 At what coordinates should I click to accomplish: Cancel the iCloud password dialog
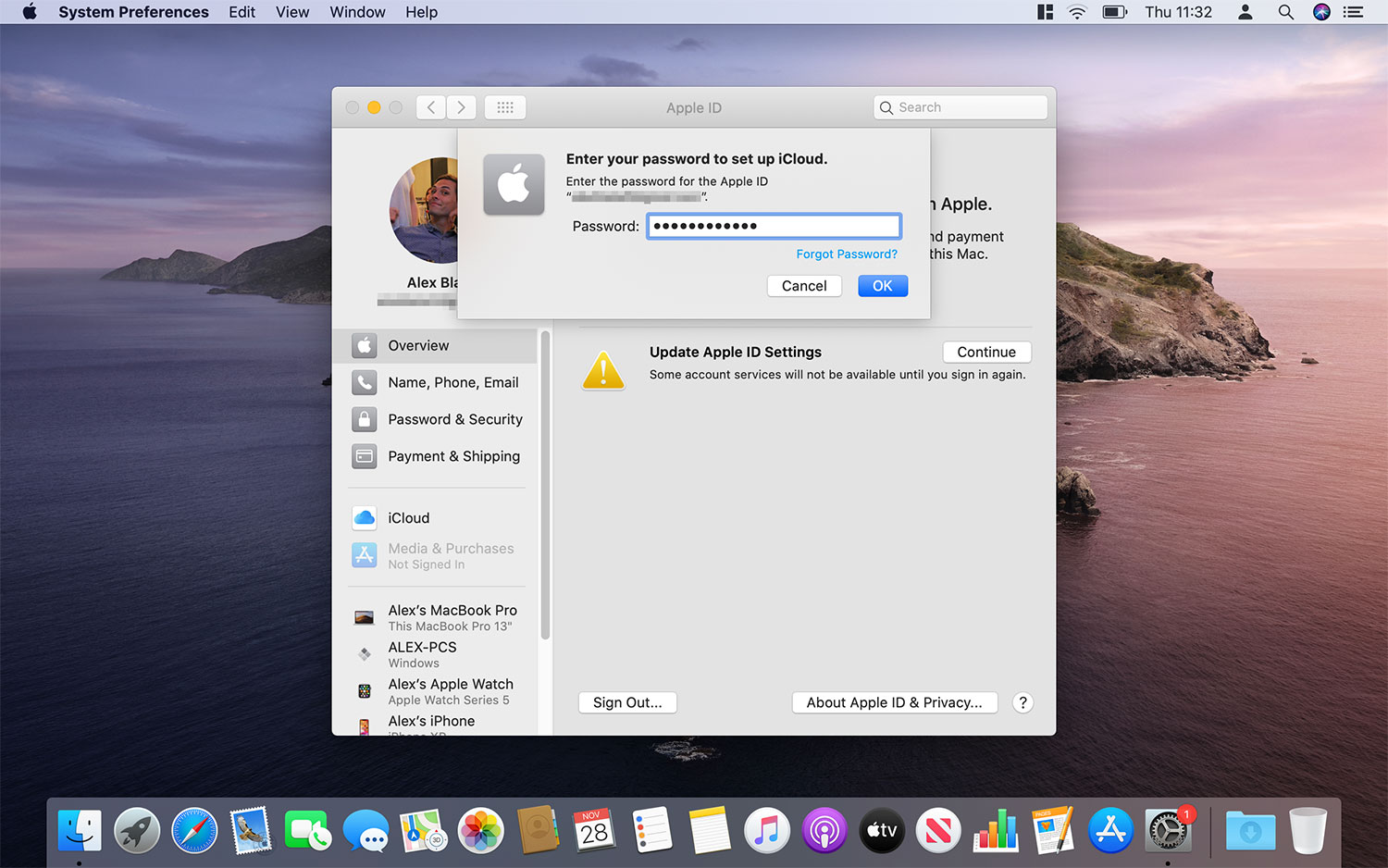click(x=804, y=286)
